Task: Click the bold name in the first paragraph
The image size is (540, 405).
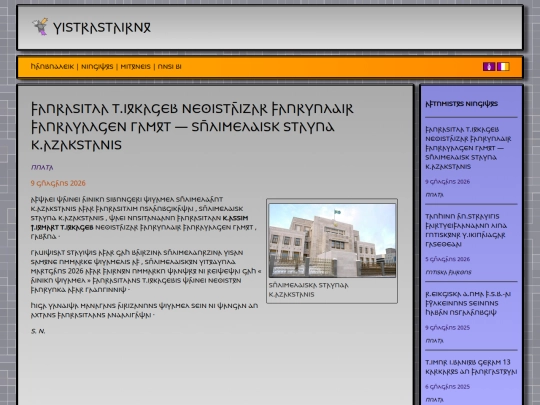Action: click(x=139, y=223)
